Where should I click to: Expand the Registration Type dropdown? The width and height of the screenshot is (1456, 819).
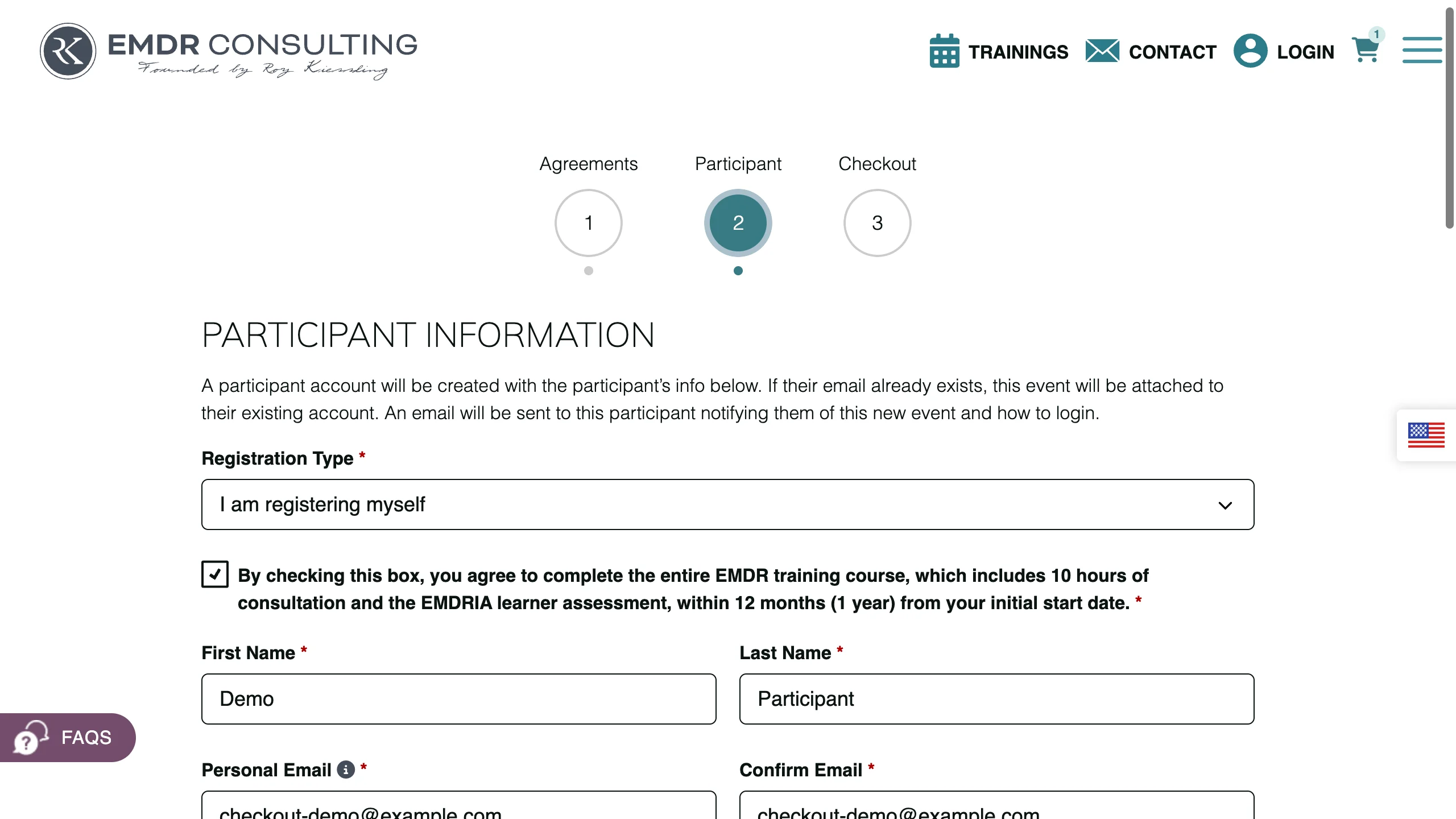[727, 504]
